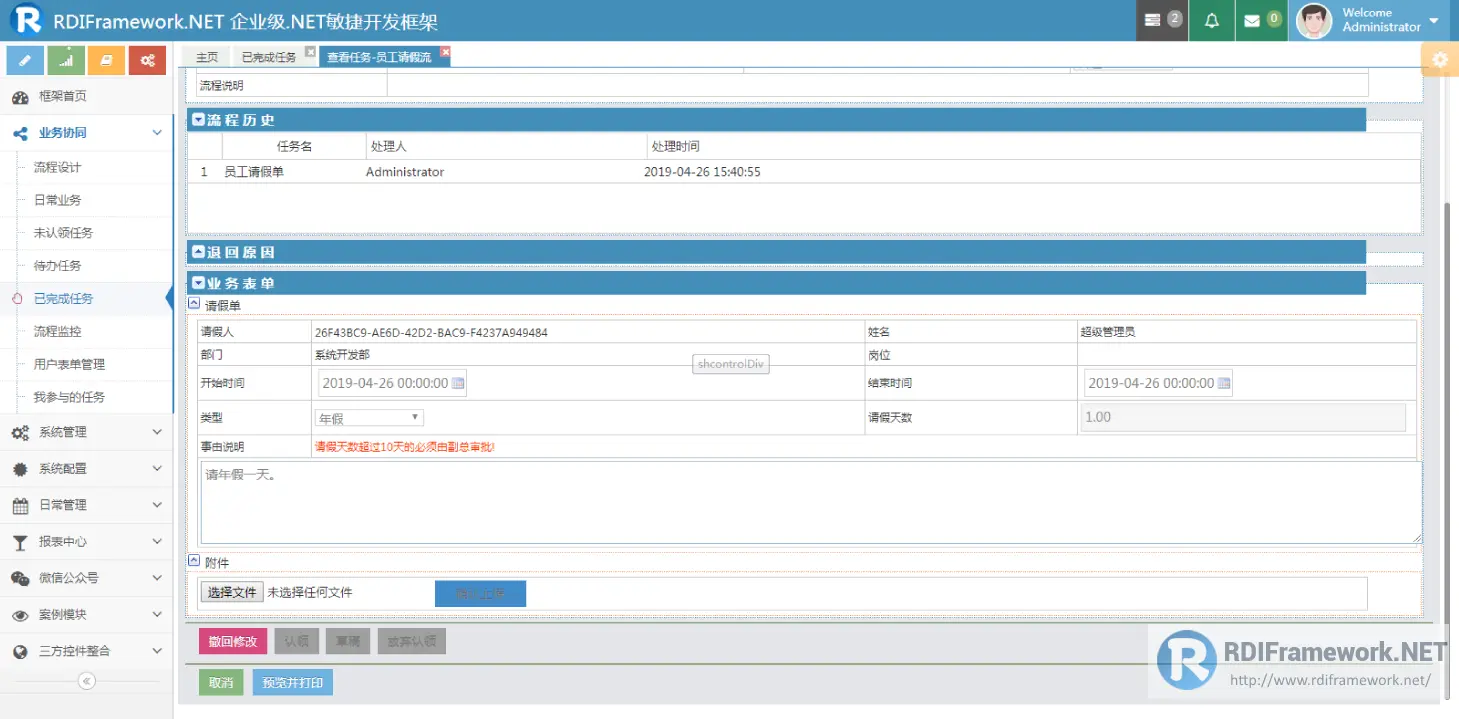Collapse the 附件 fieldset
The height and width of the screenshot is (719, 1459).
194,562
